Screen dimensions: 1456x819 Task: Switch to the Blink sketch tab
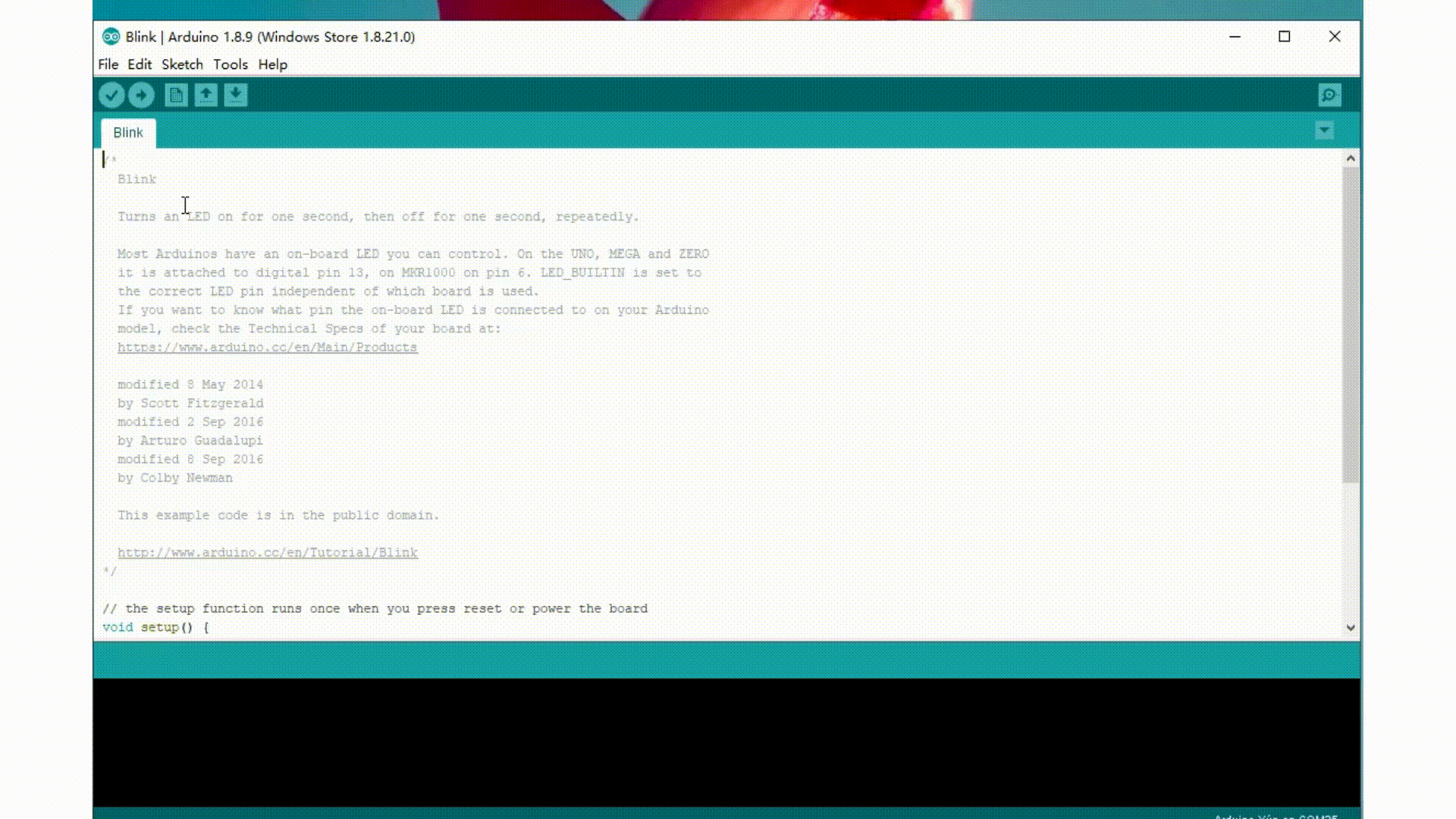pyautogui.click(x=127, y=133)
